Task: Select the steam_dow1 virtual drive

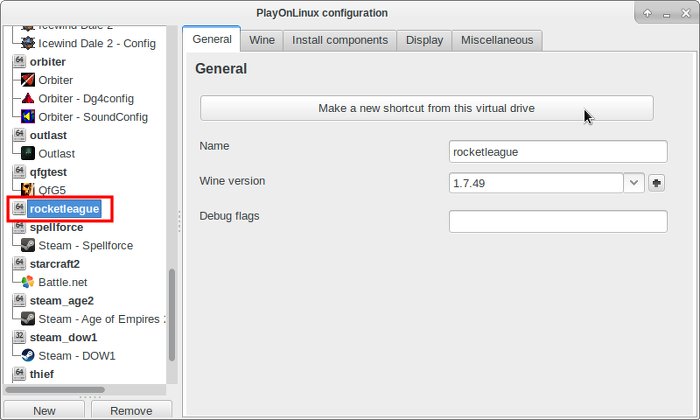Action: [63, 337]
